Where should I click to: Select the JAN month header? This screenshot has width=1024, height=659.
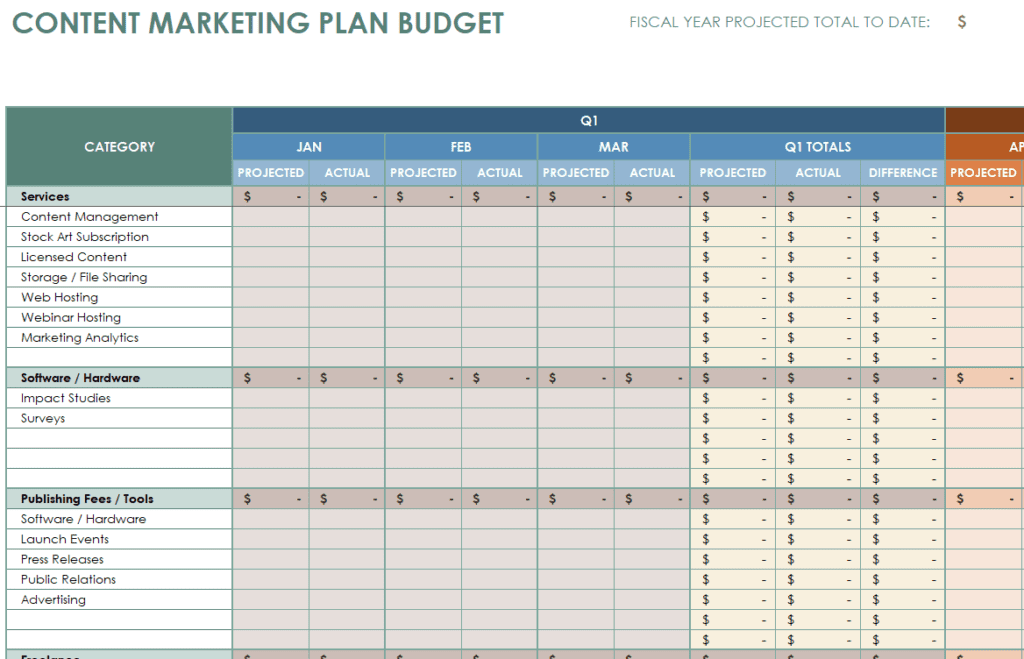pyautogui.click(x=309, y=147)
